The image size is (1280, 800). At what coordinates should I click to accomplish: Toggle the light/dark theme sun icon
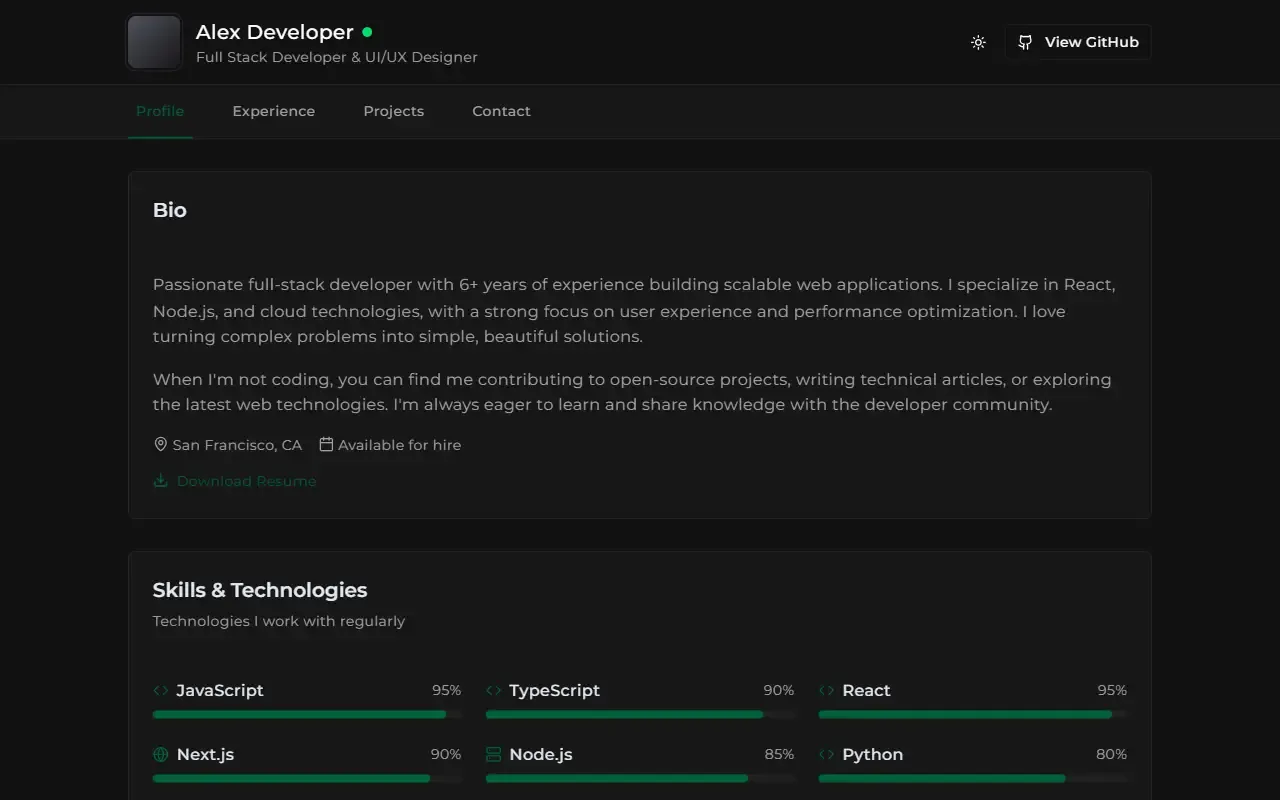click(x=978, y=42)
